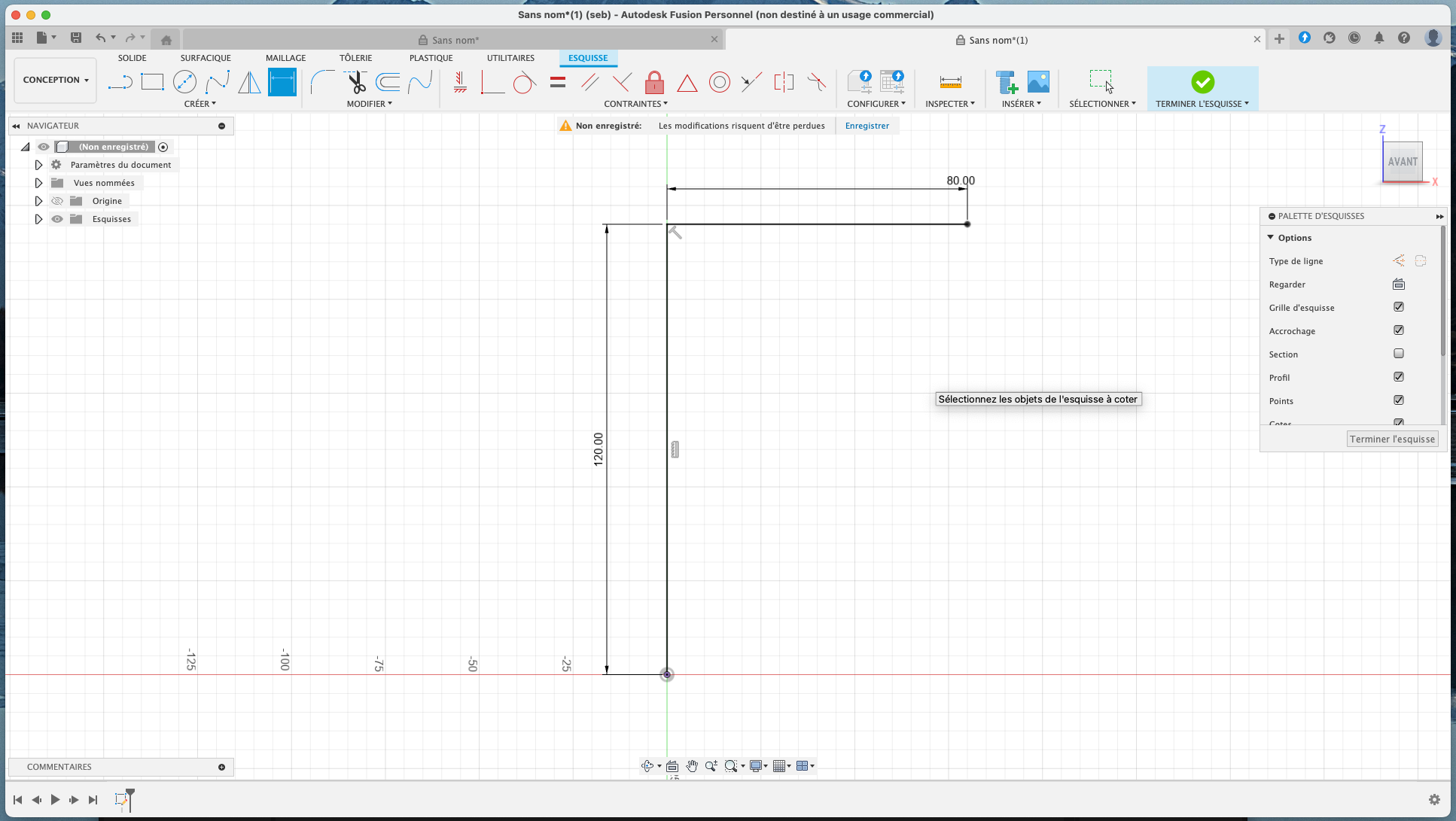This screenshot has width=1456, height=821.
Task: Click the Insert image icon
Action: point(1038,82)
